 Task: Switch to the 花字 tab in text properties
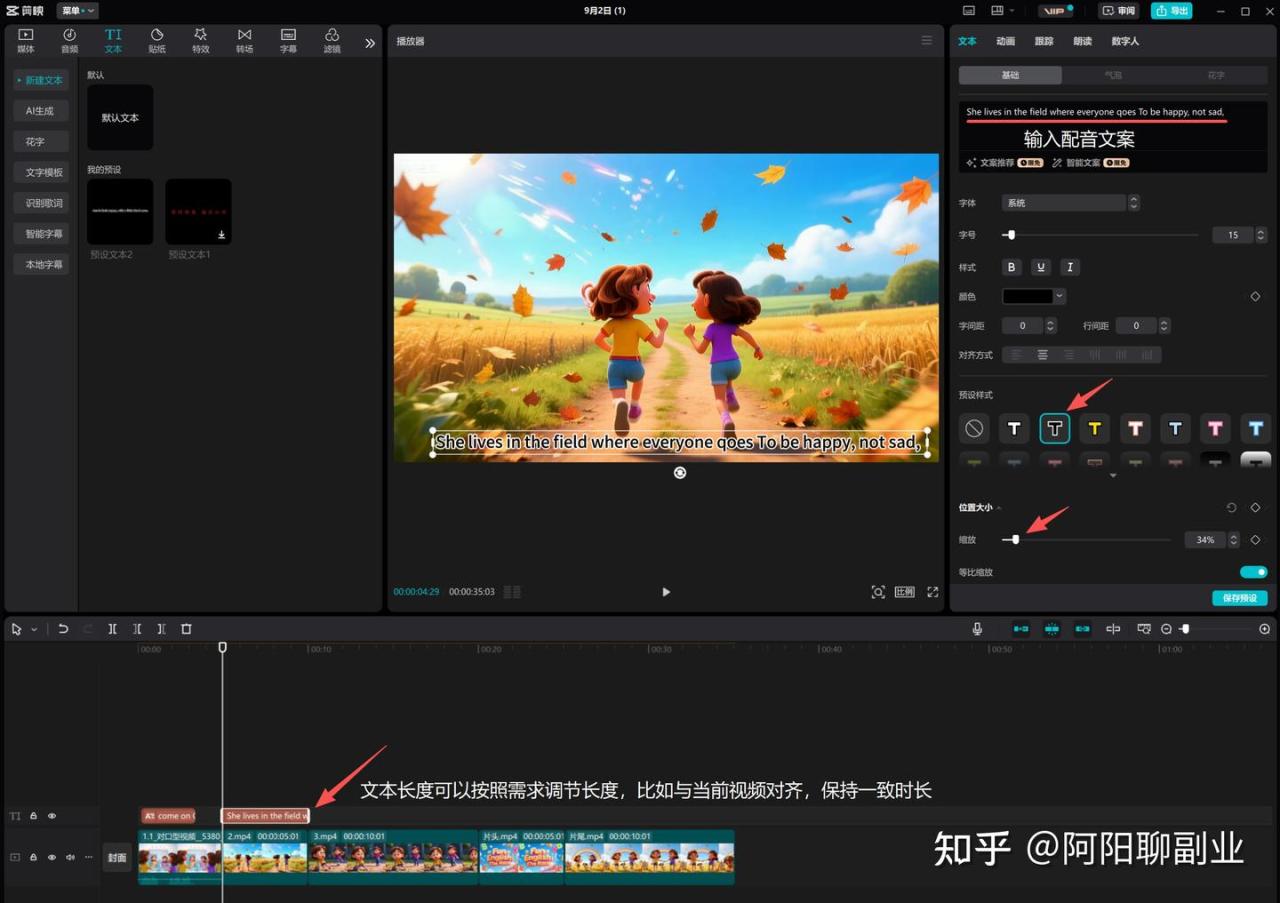[1215, 75]
